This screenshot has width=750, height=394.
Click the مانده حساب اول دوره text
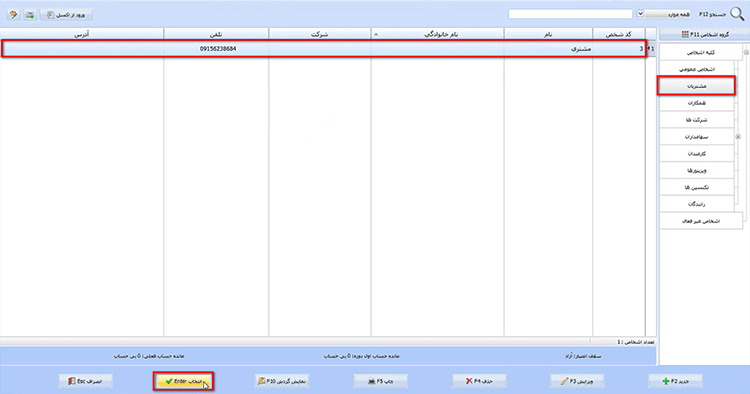tap(361, 356)
